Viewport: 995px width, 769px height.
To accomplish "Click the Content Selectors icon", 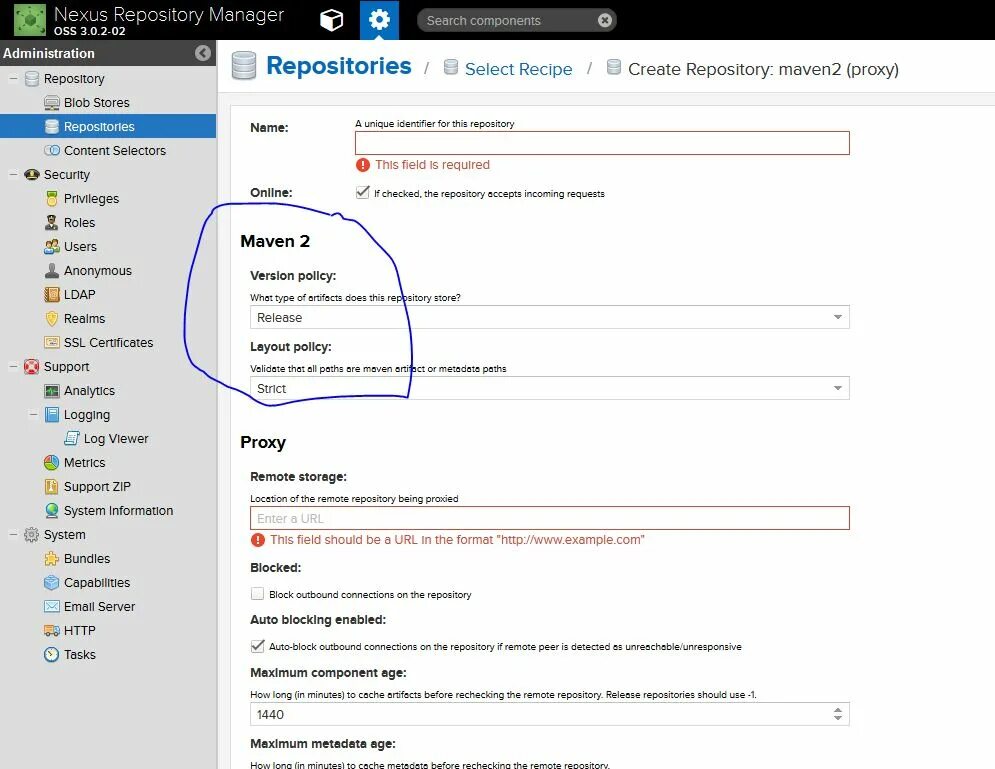I will 51,150.
